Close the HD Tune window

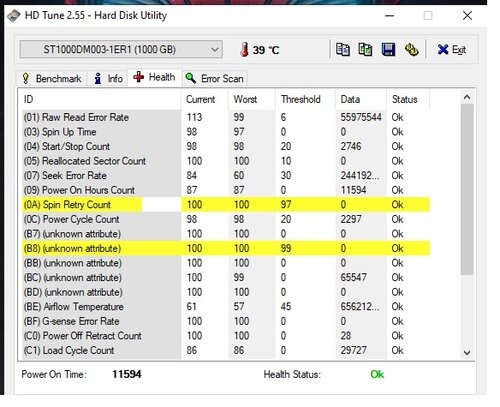pos(467,16)
